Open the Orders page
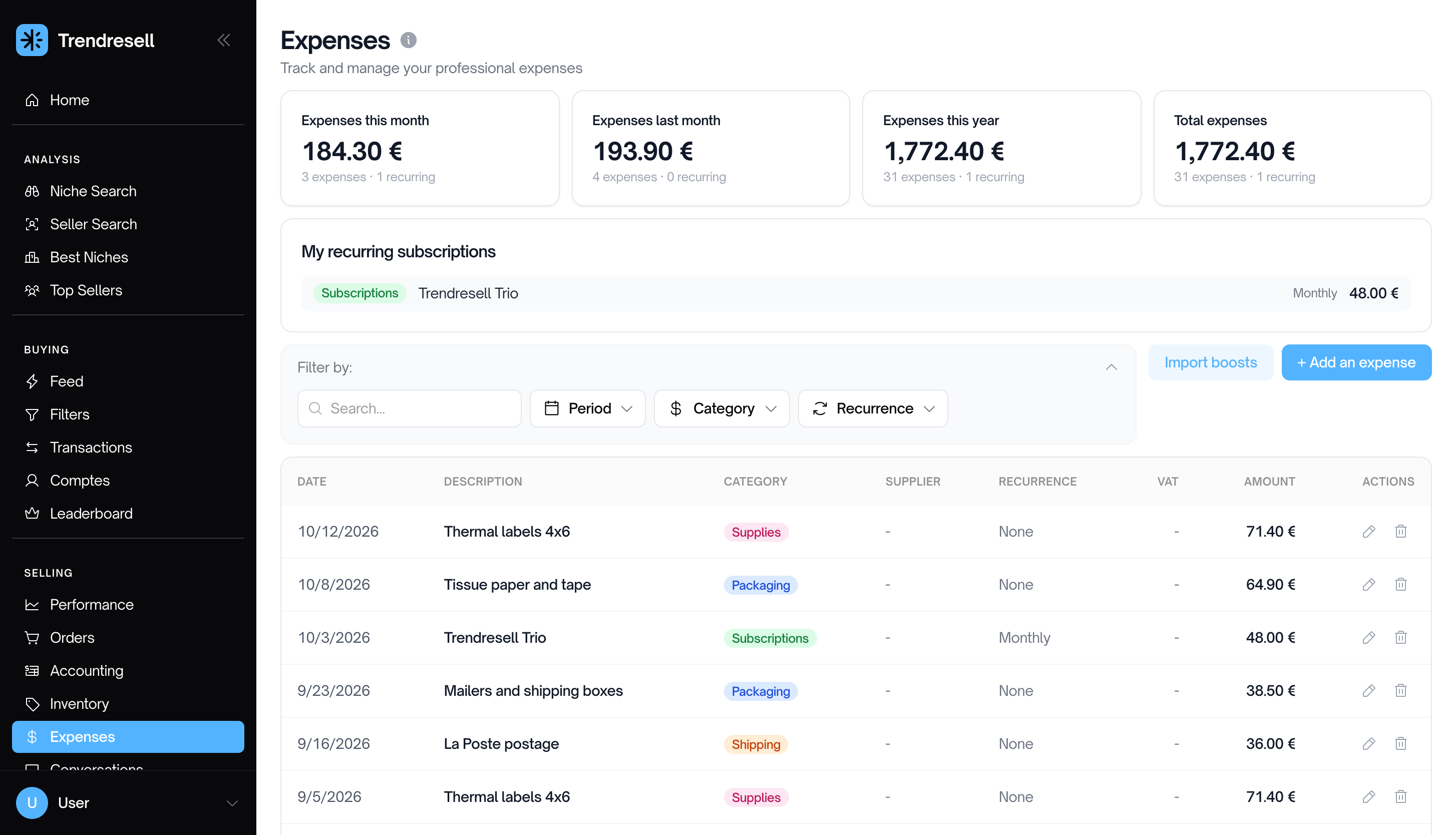Image resolution: width=1456 pixels, height=835 pixels. coord(128,638)
